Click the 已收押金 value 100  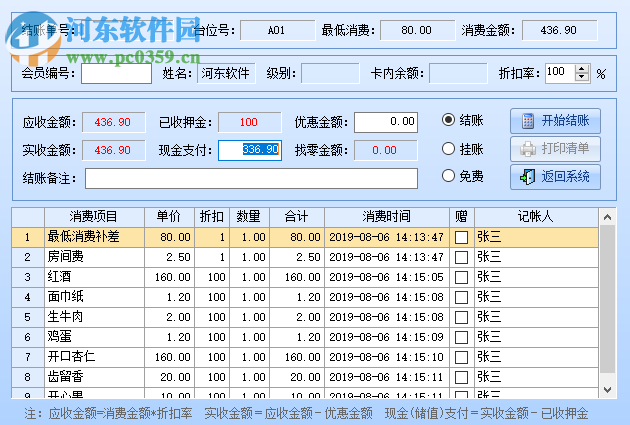click(250, 122)
